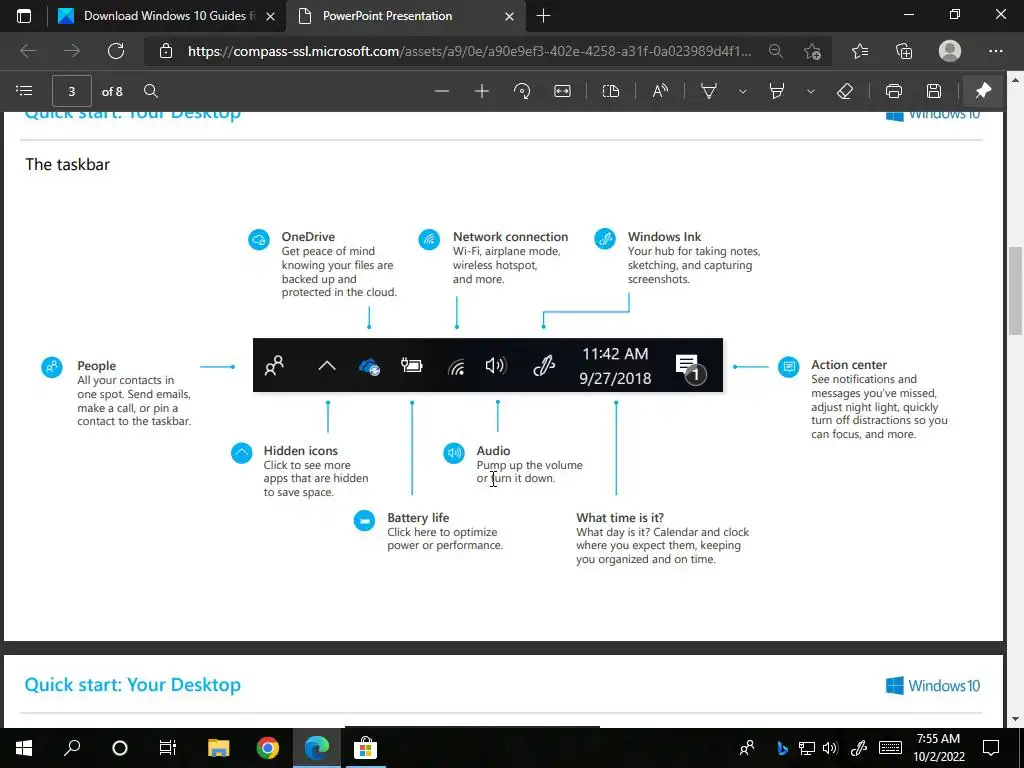Click the 'Battery life' label
The width and height of the screenshot is (1024, 768).
click(418, 517)
